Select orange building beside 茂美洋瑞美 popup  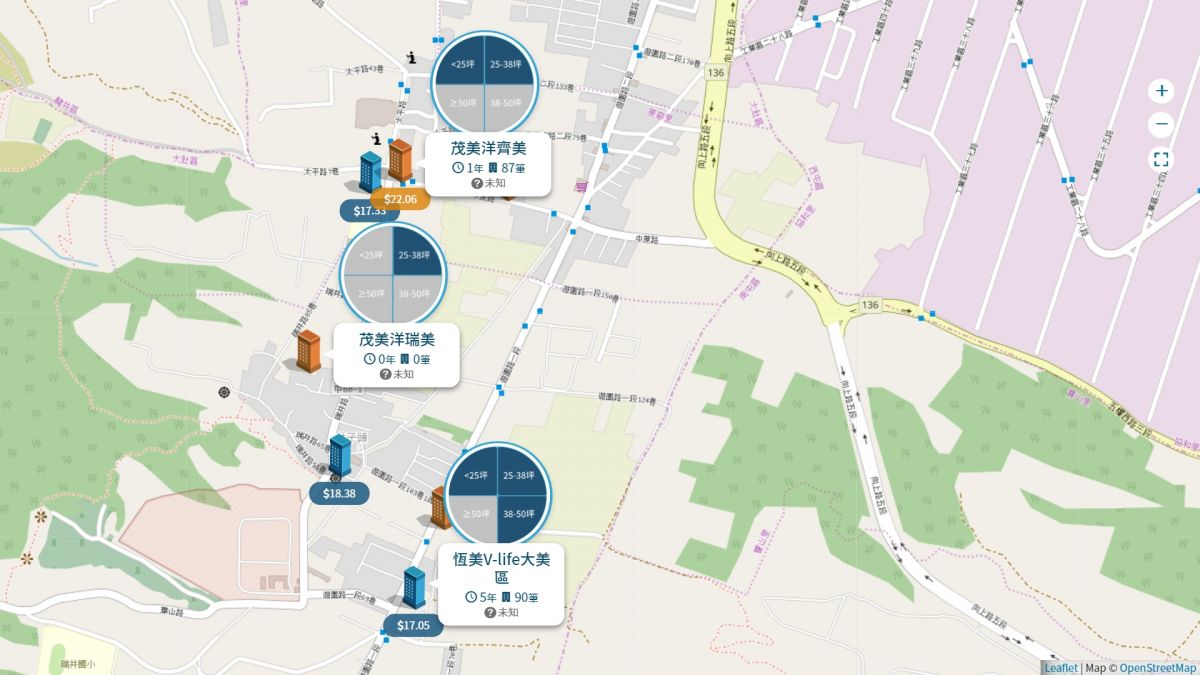click(x=309, y=351)
